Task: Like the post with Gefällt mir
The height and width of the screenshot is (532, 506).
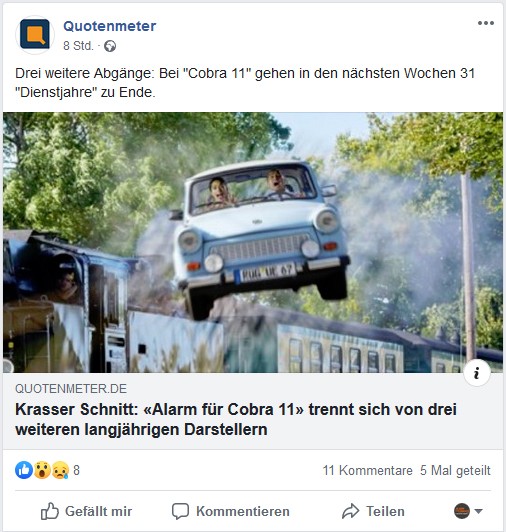Action: point(87,511)
